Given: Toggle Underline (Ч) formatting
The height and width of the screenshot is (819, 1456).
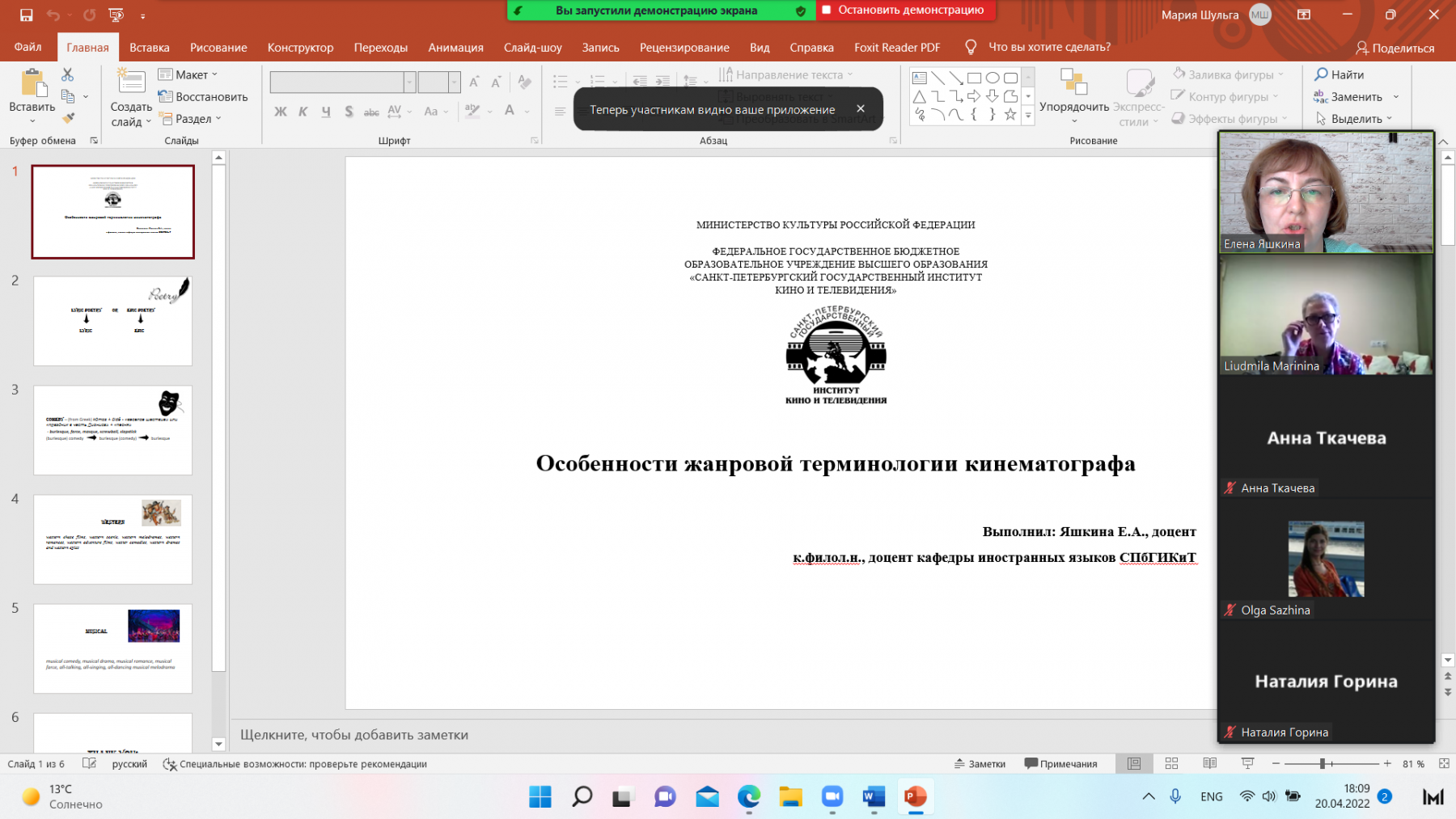Looking at the screenshot, I should [326, 112].
